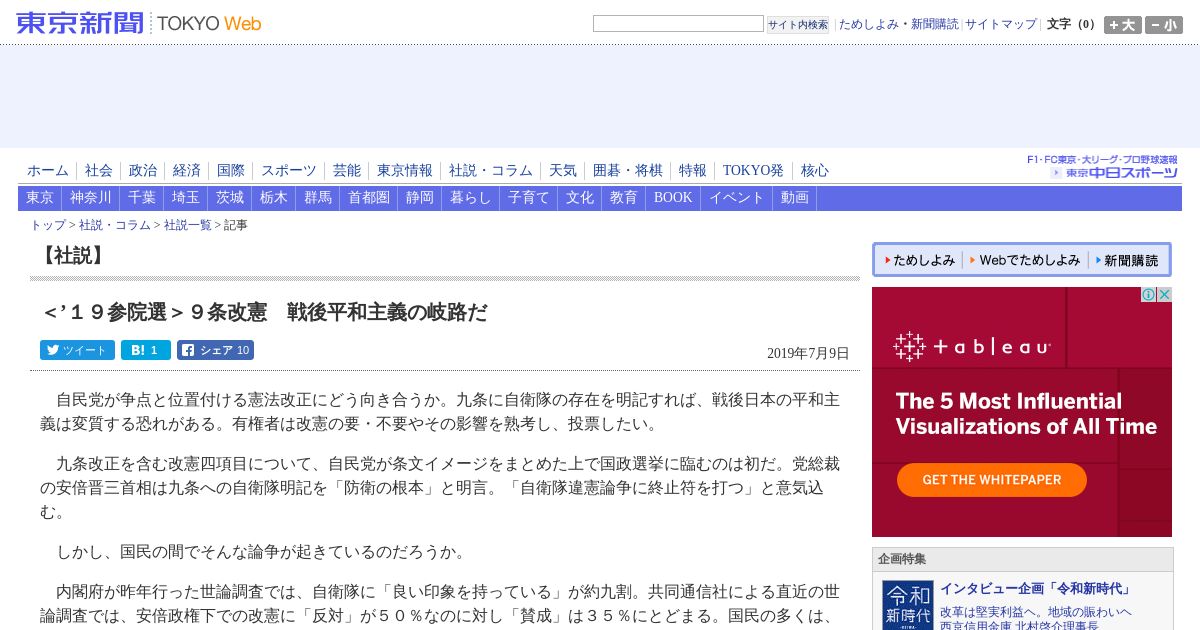
Task: Open 教育 in the blue bar
Action: coord(624,198)
